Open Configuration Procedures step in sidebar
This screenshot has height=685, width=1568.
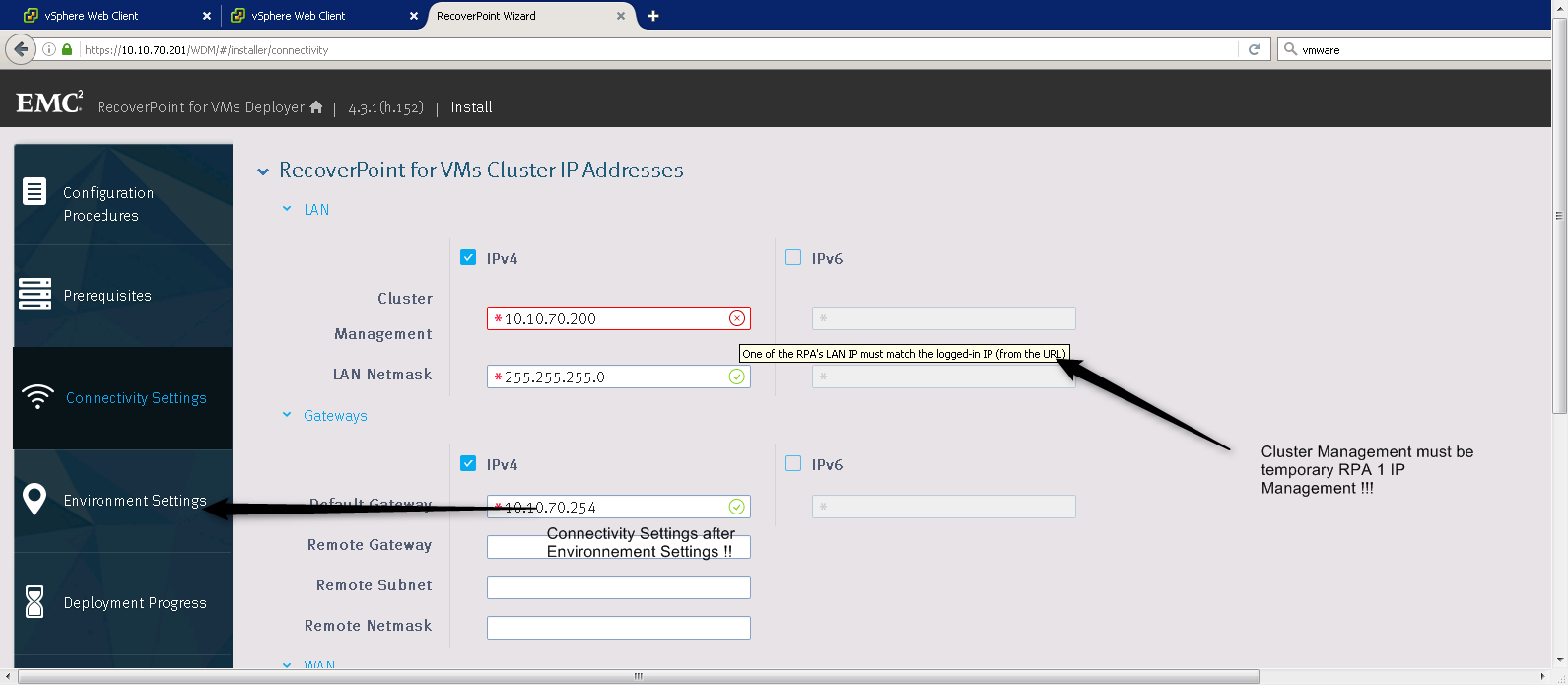coord(123,194)
